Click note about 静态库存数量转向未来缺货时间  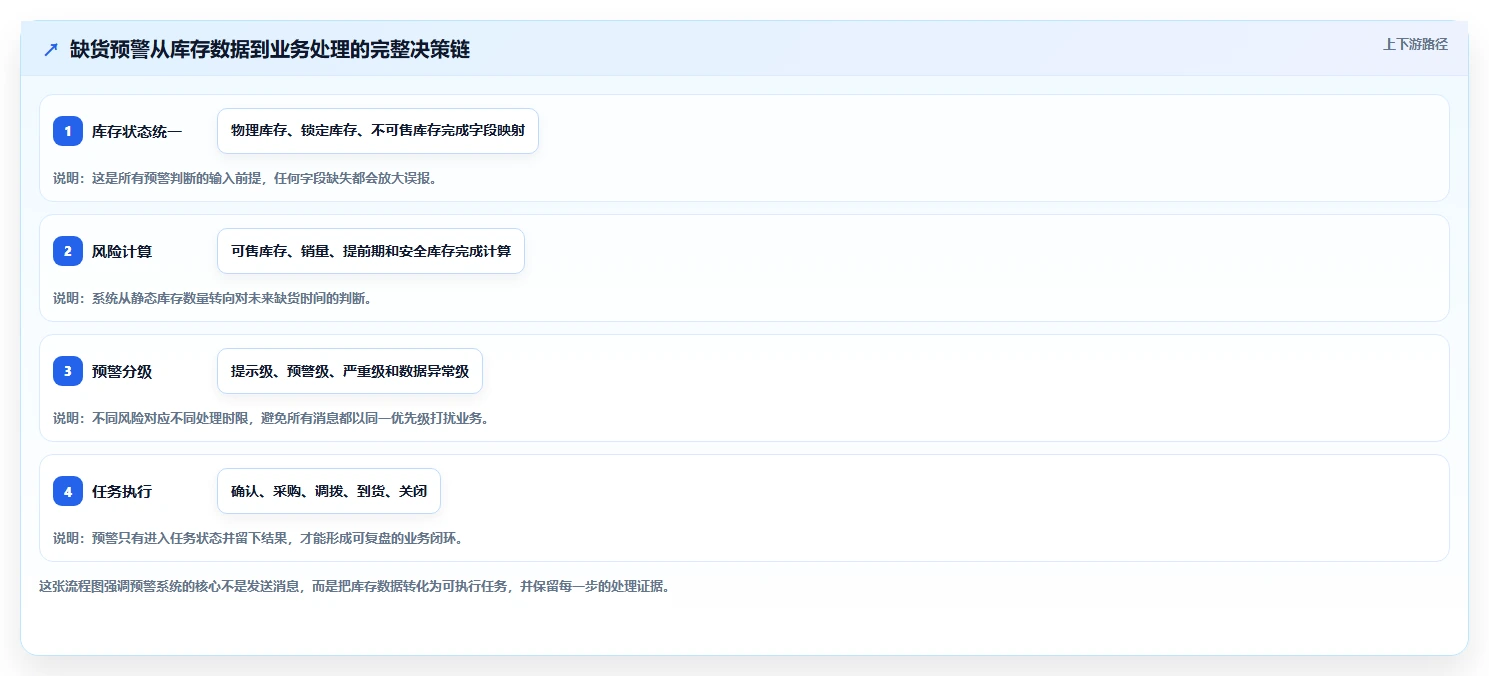click(x=213, y=298)
